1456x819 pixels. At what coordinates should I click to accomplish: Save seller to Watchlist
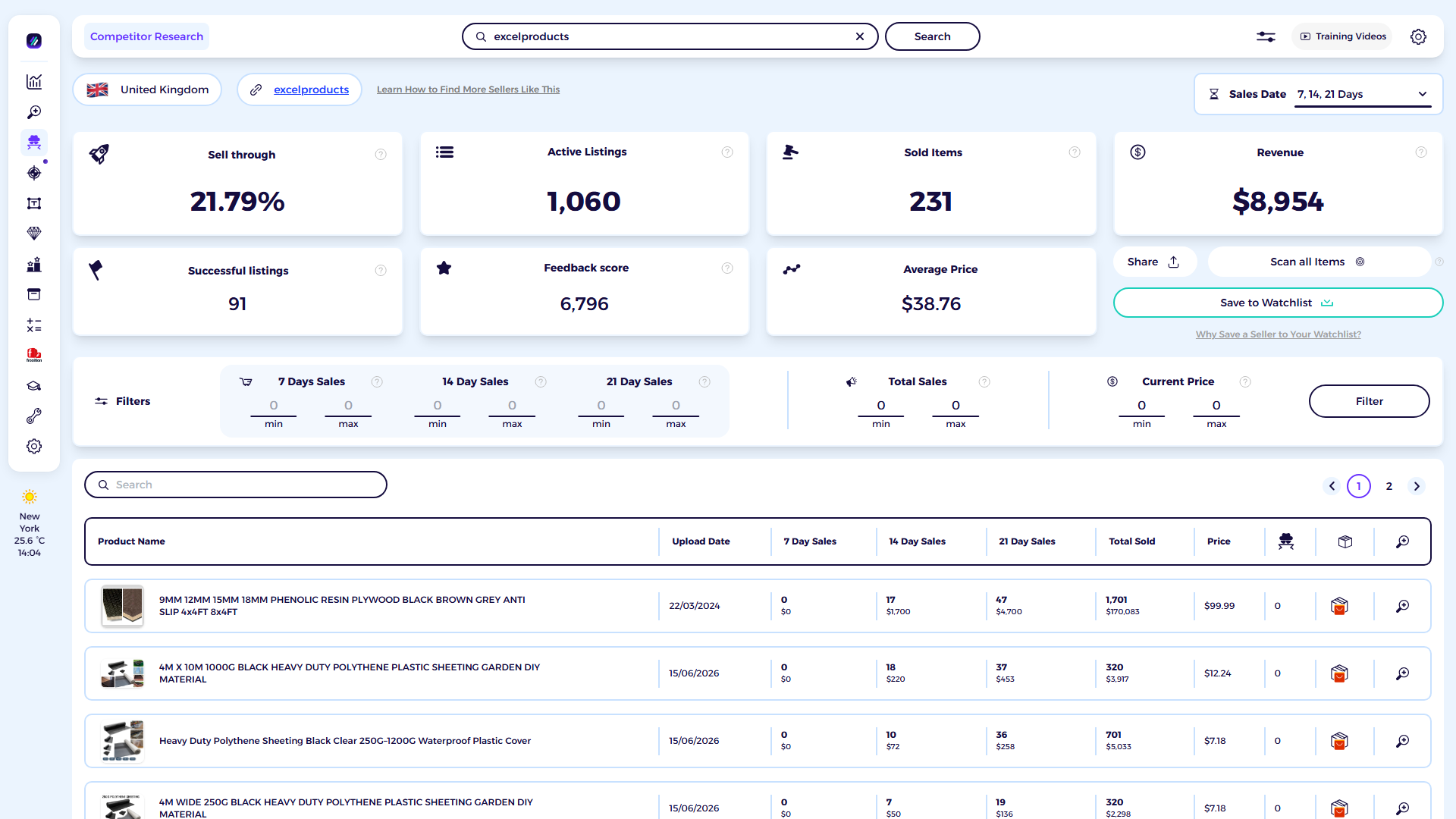click(1278, 303)
